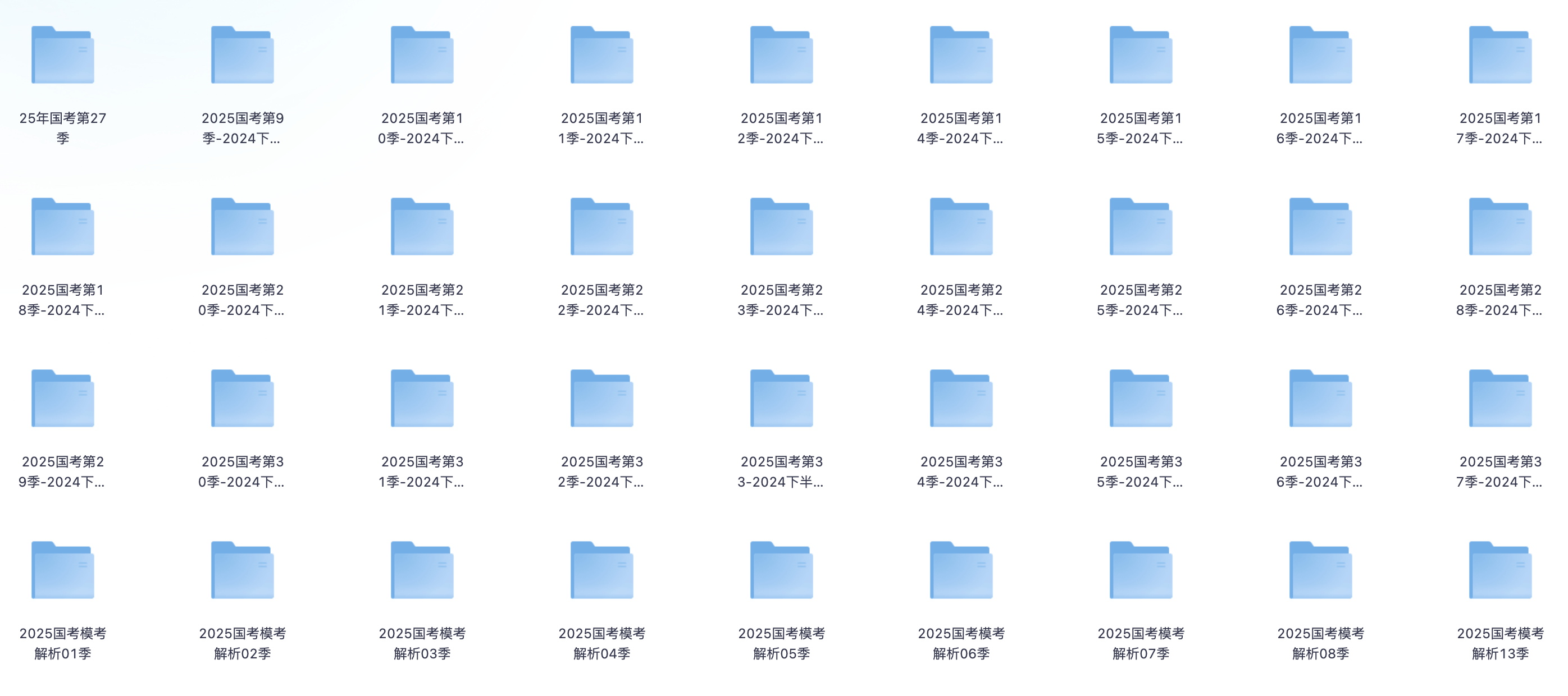Open the 2025国考第11季 folder icon
Viewport: 1568px width, 696px height.
click(x=601, y=55)
